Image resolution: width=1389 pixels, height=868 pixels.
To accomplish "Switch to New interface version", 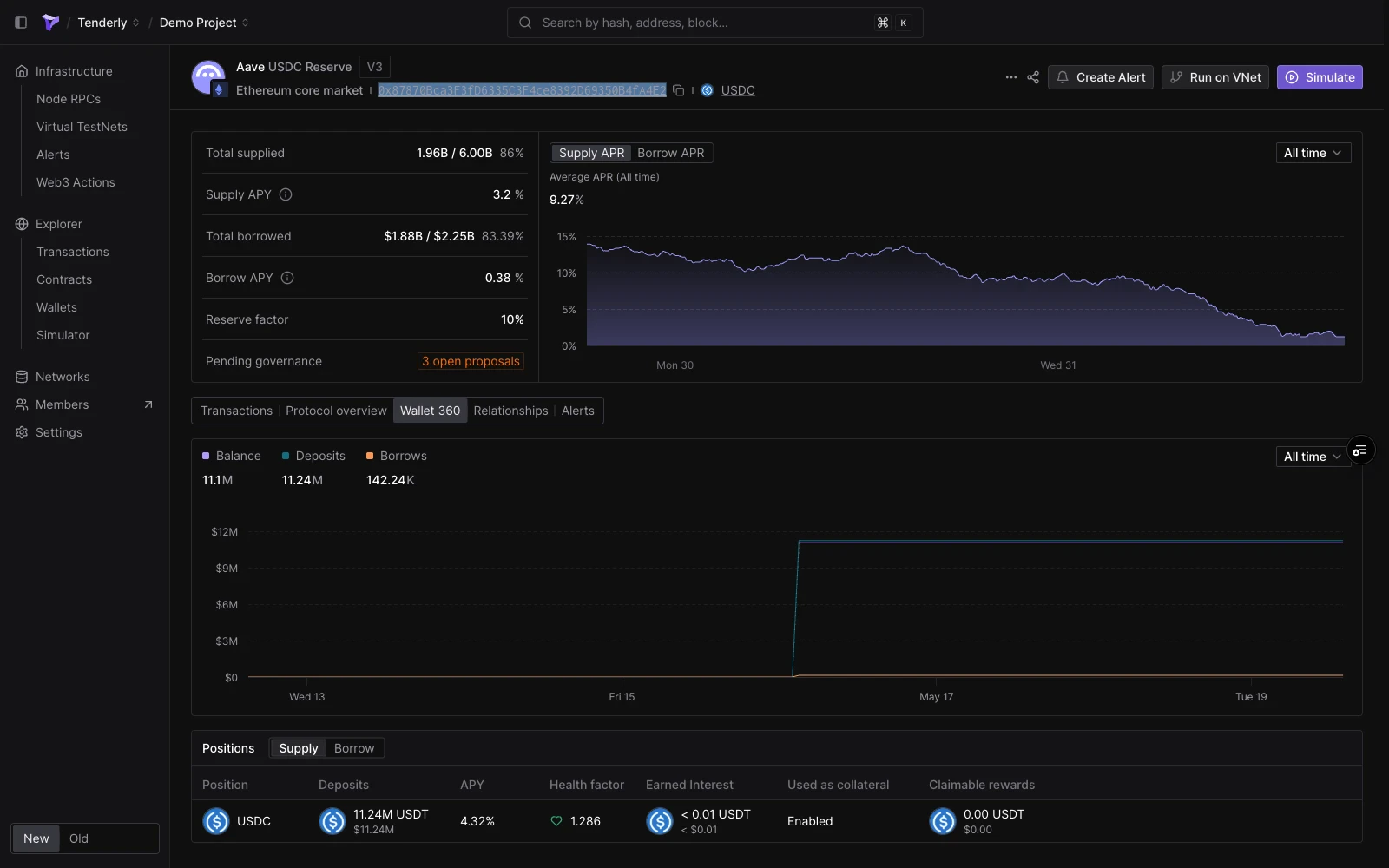I will [36, 838].
